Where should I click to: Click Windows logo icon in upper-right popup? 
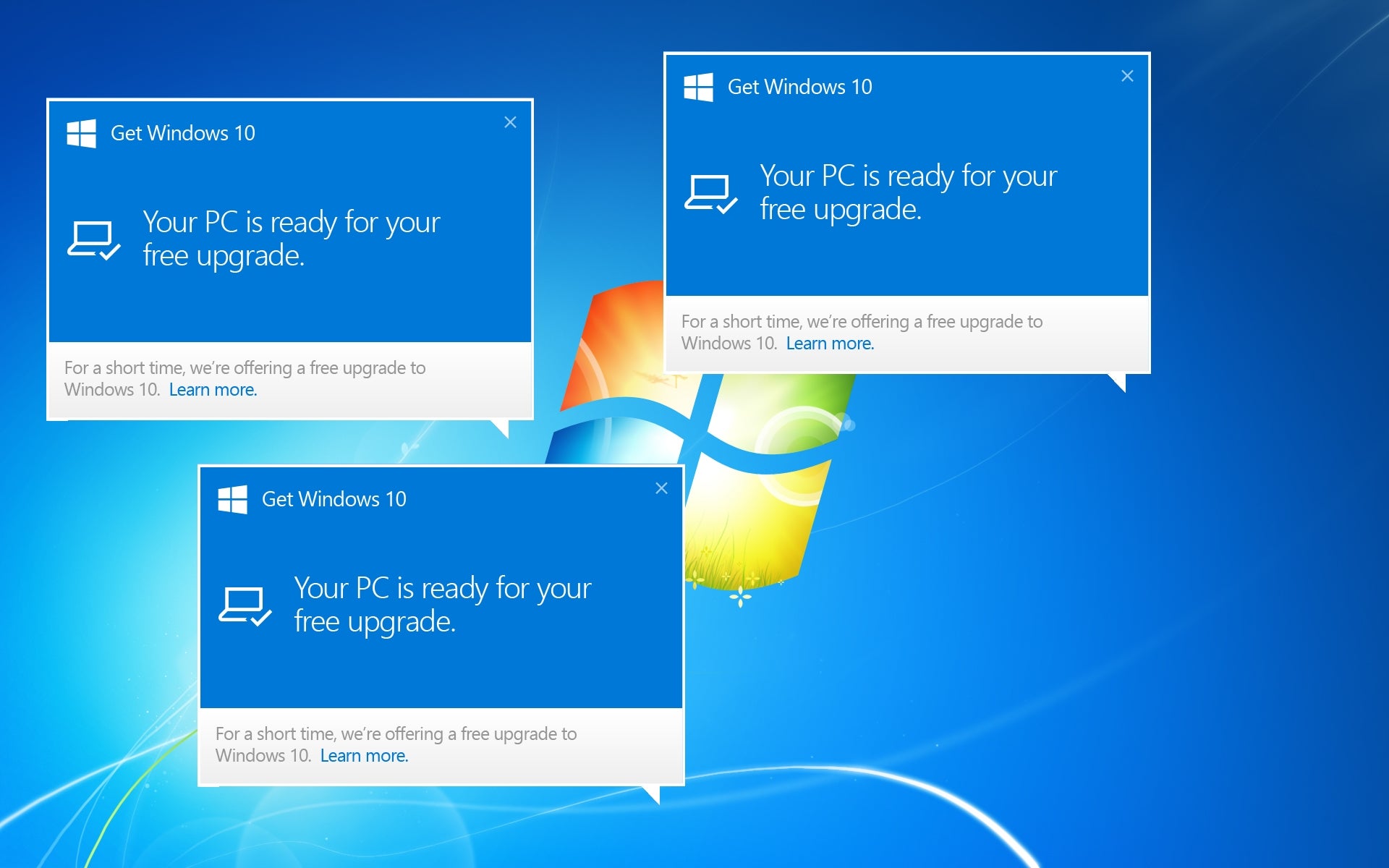pos(698,87)
